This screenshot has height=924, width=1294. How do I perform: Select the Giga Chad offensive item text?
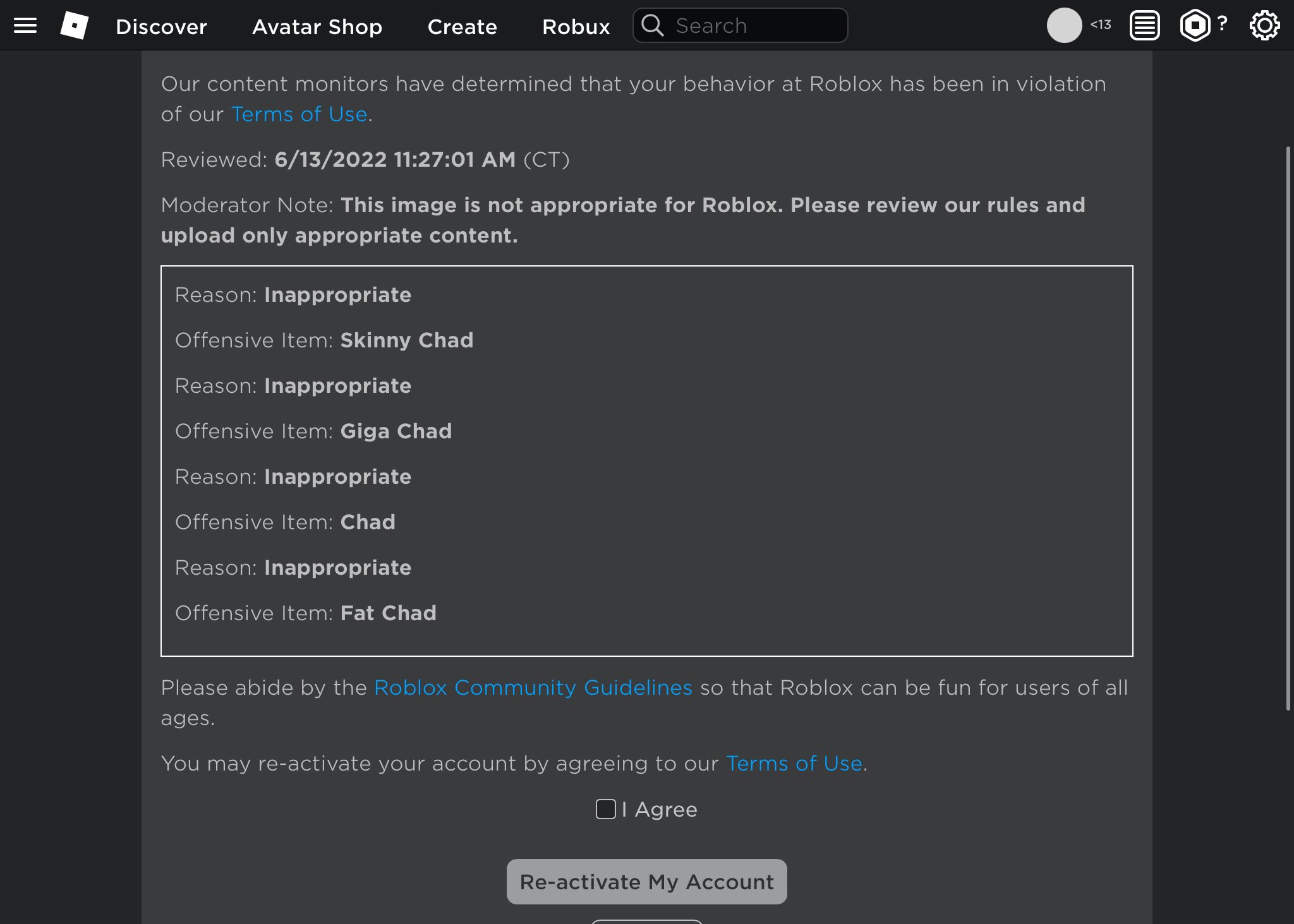[x=396, y=431]
